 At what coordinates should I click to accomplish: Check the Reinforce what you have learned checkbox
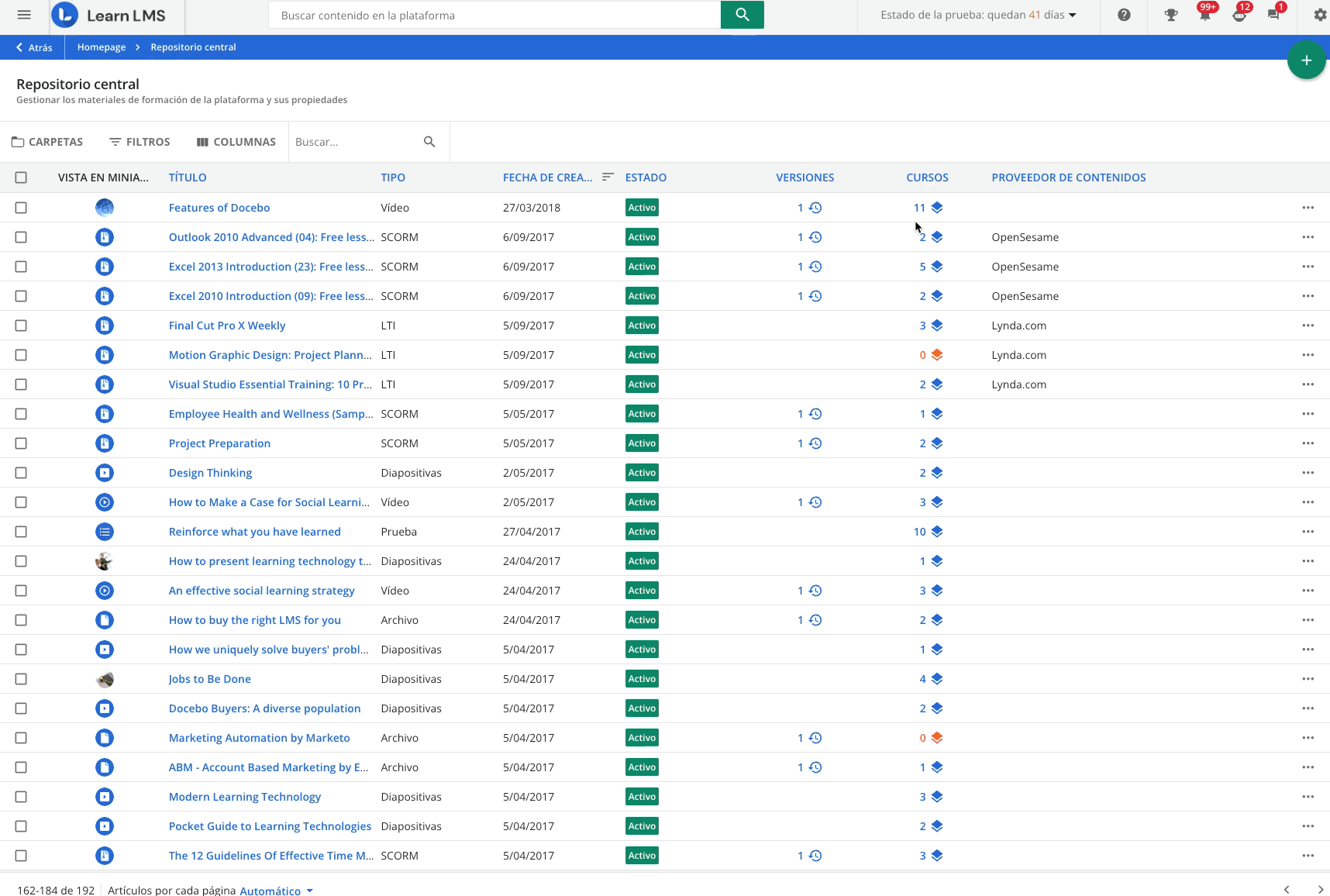(x=21, y=532)
